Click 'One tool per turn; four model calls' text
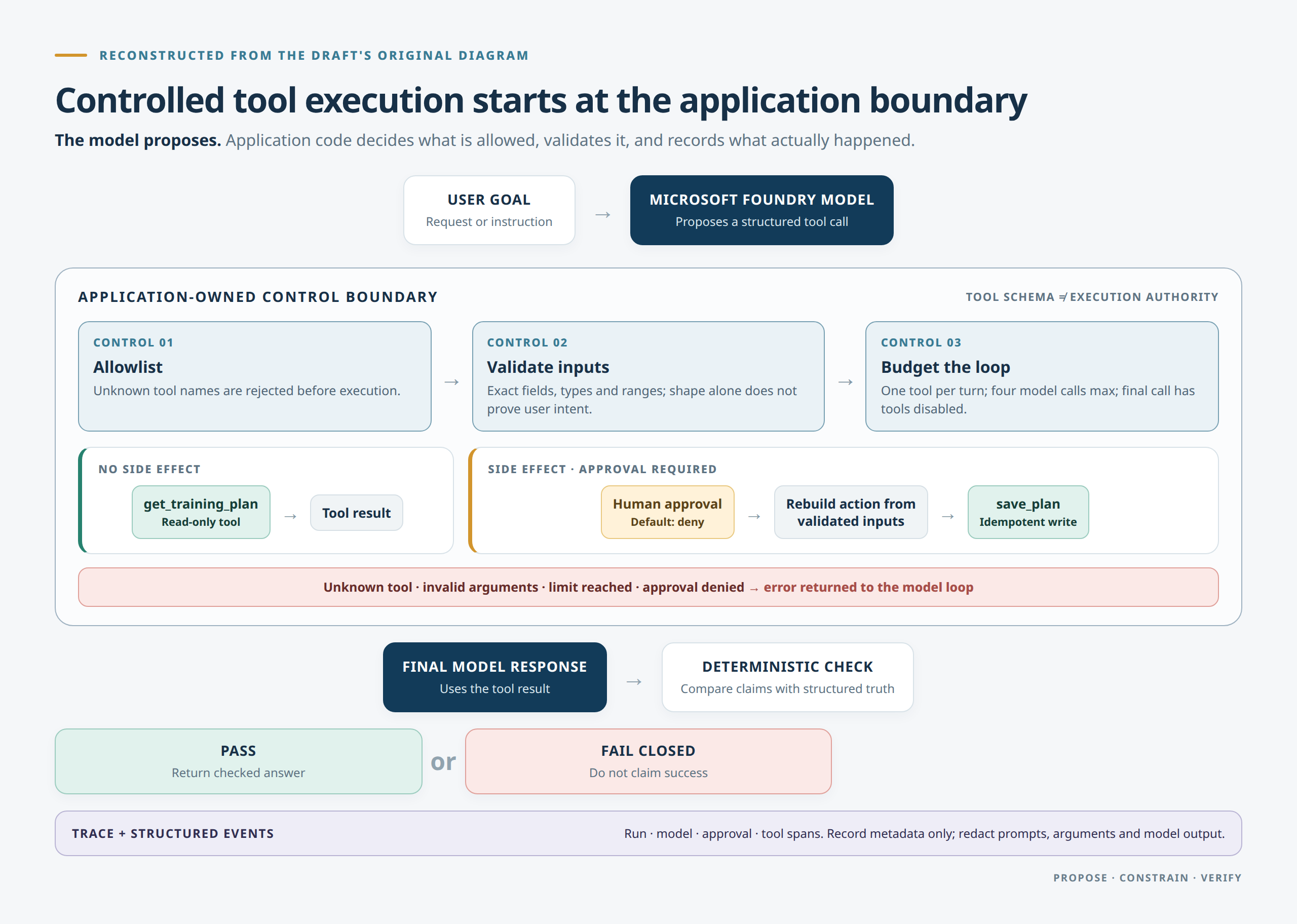 coord(1038,399)
